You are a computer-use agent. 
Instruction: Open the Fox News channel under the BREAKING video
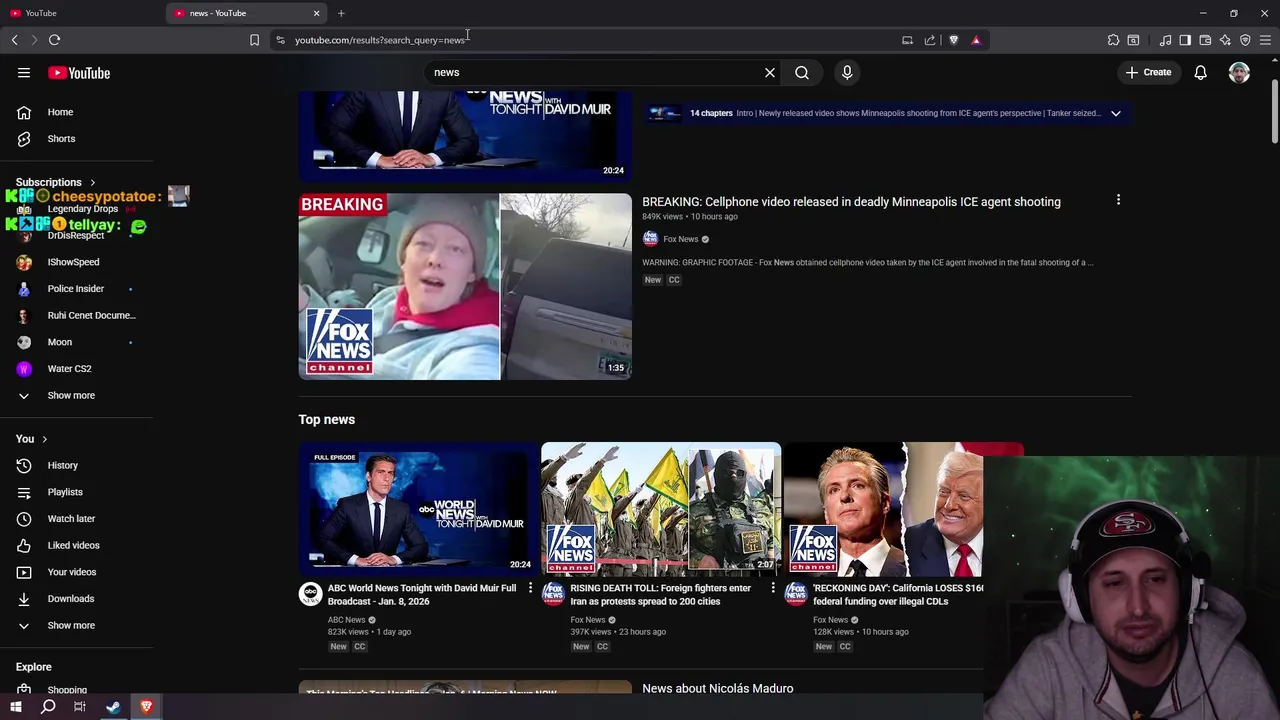pos(680,239)
